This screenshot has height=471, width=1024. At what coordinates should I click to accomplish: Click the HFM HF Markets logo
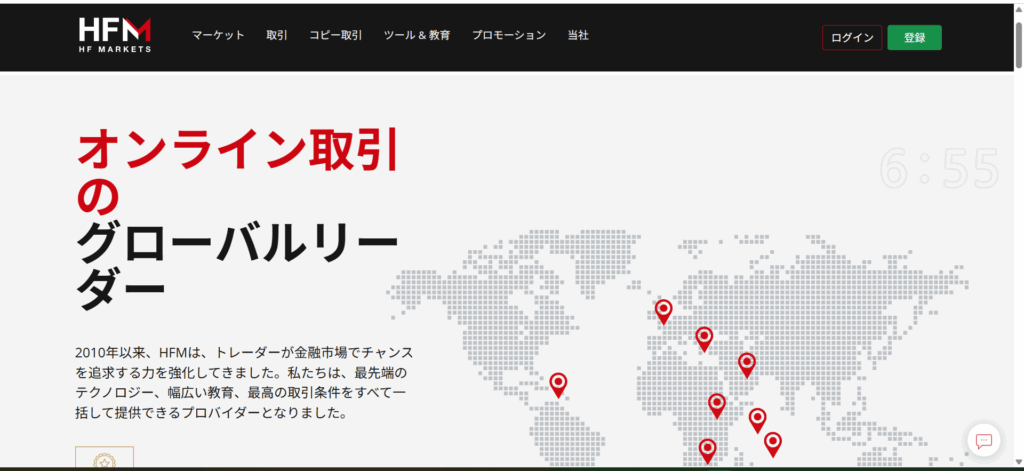click(115, 35)
